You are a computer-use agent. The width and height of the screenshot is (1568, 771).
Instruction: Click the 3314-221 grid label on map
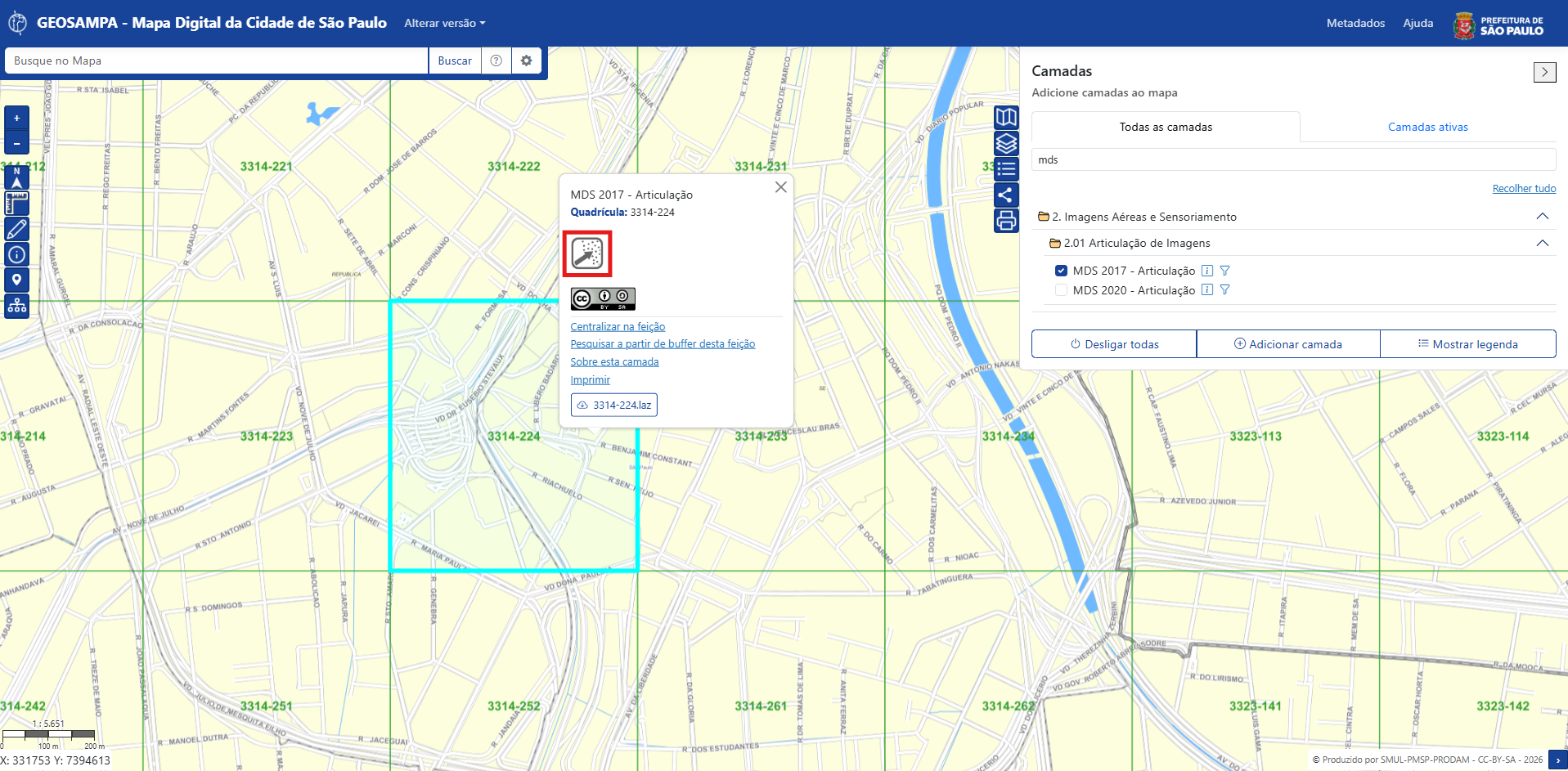267,167
